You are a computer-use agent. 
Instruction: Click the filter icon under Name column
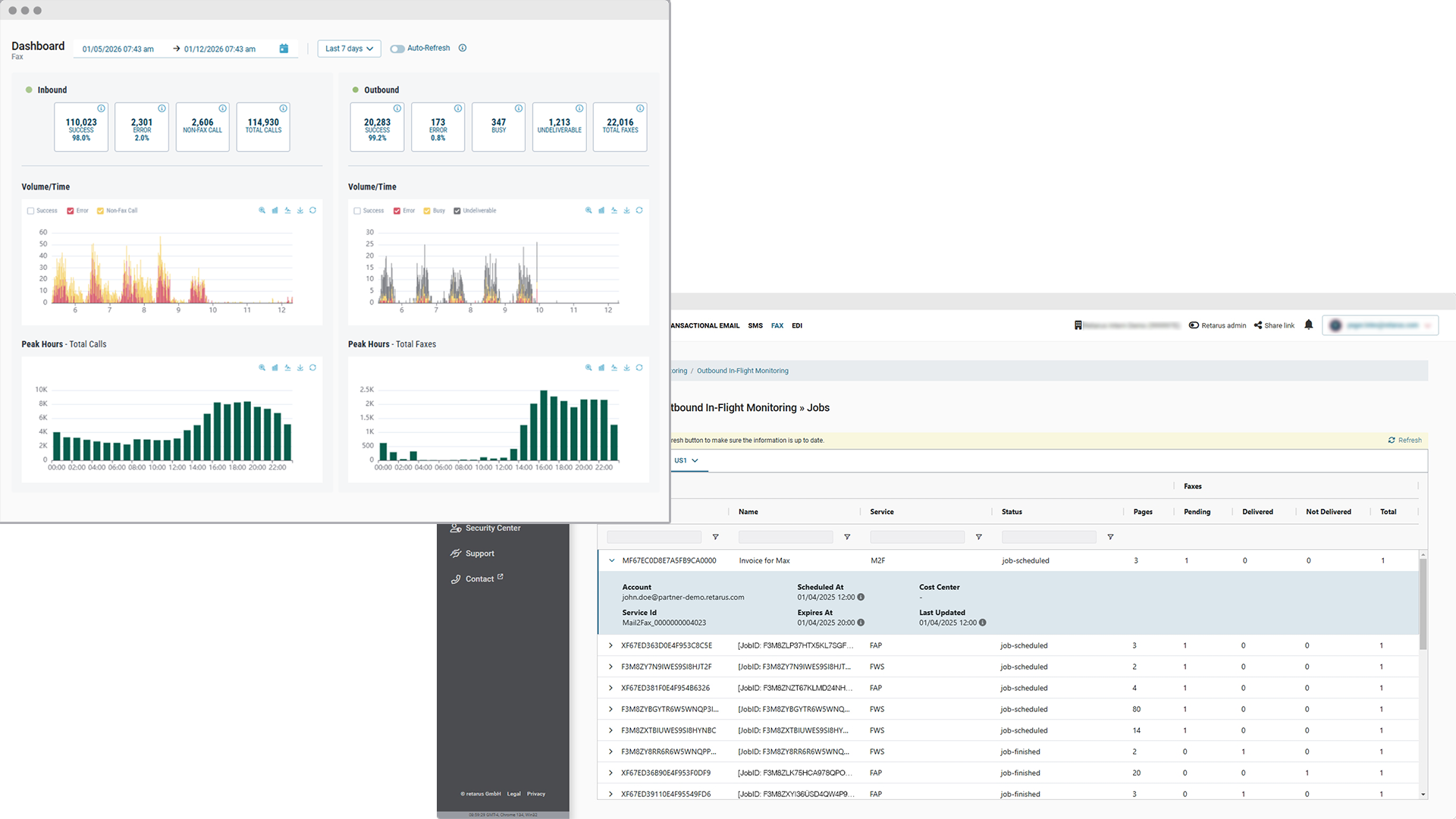847,537
